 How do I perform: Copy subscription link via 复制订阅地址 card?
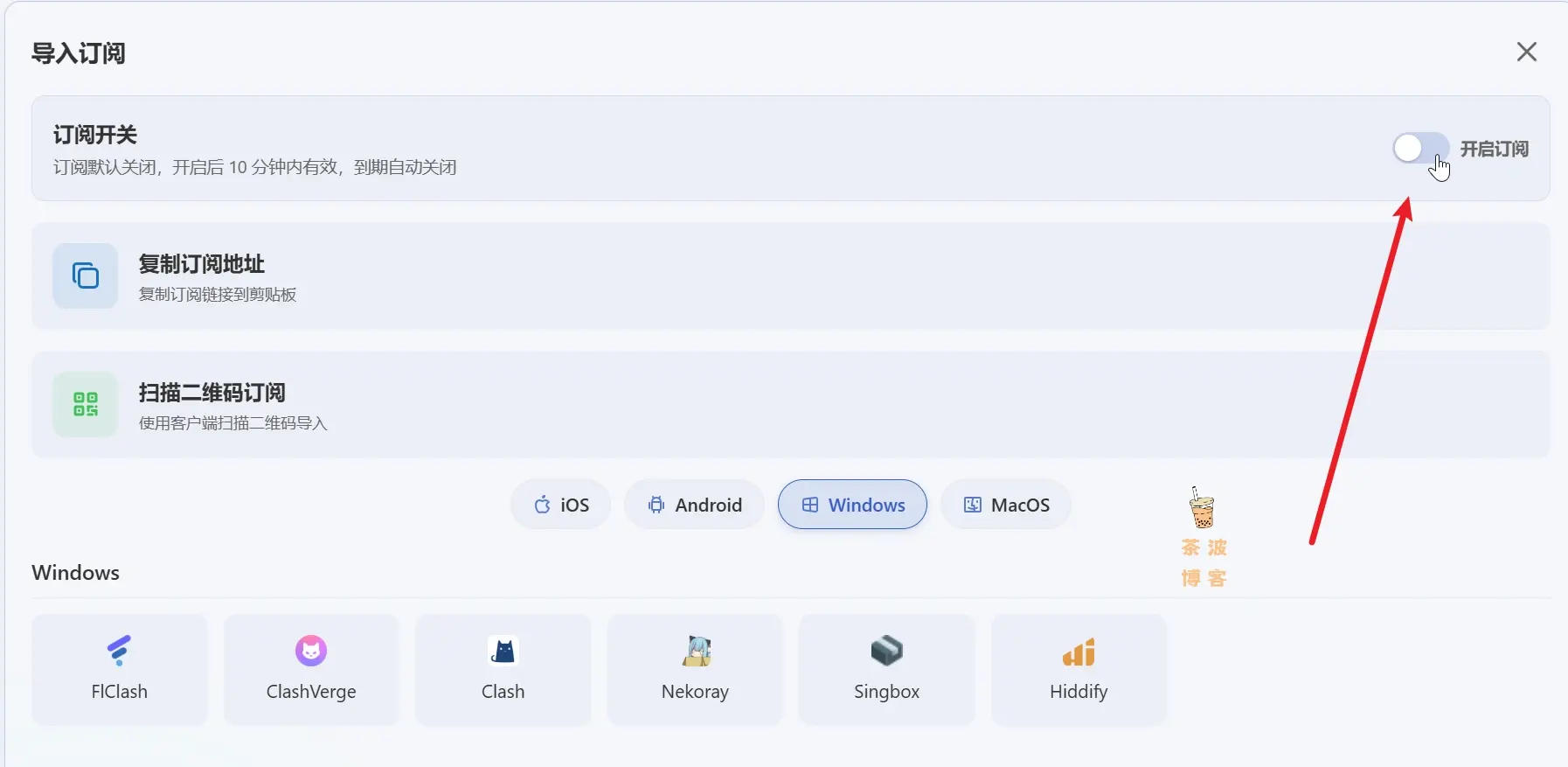[x=790, y=276]
